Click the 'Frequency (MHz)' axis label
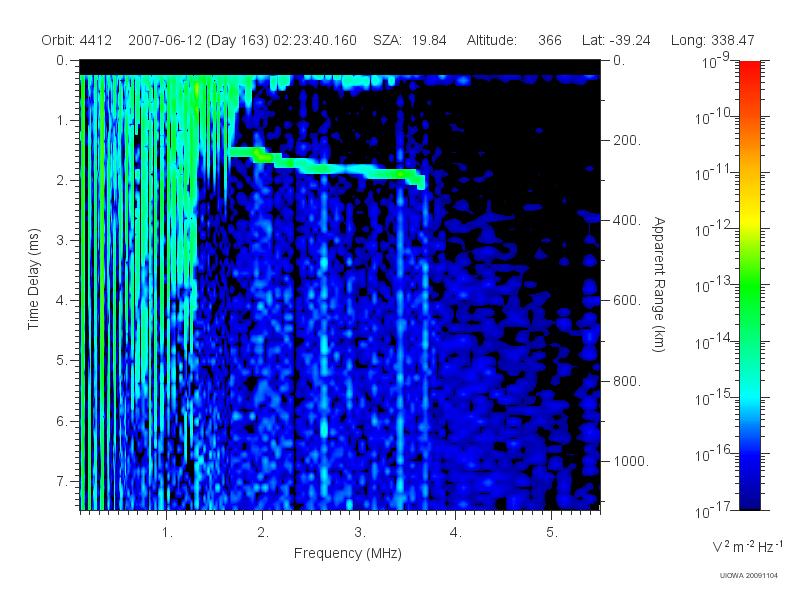Viewport: 800px width, 600px height. (x=348, y=554)
